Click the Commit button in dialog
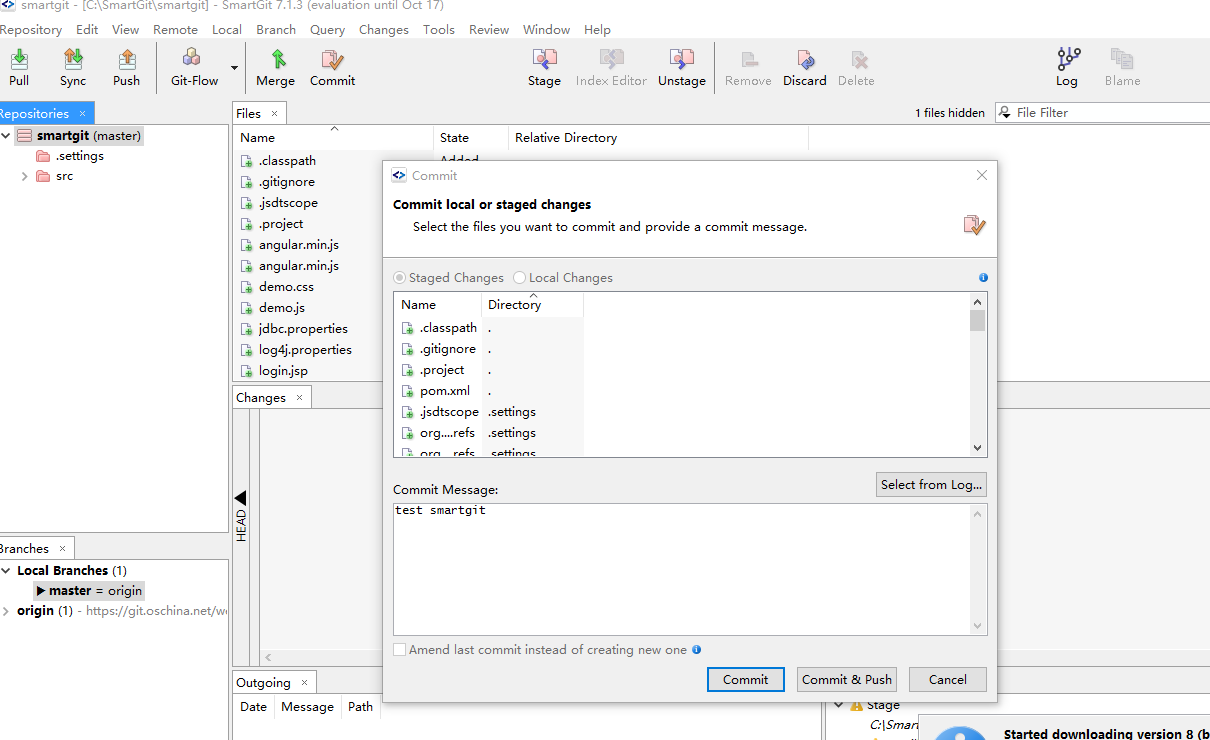The height and width of the screenshot is (740, 1210). [746, 679]
